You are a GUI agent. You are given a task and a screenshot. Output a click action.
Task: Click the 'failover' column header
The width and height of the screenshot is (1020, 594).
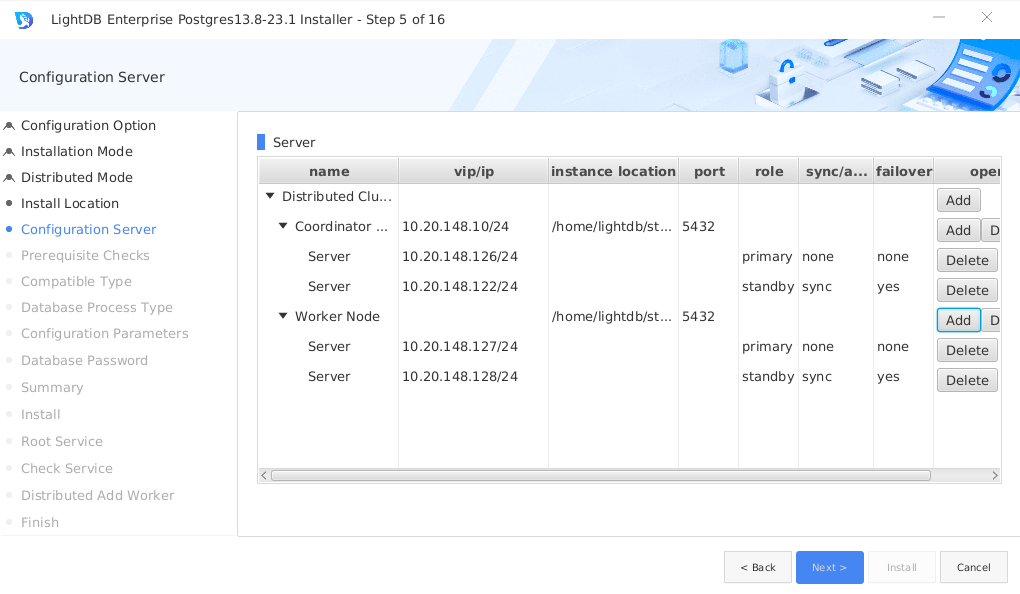tap(904, 171)
